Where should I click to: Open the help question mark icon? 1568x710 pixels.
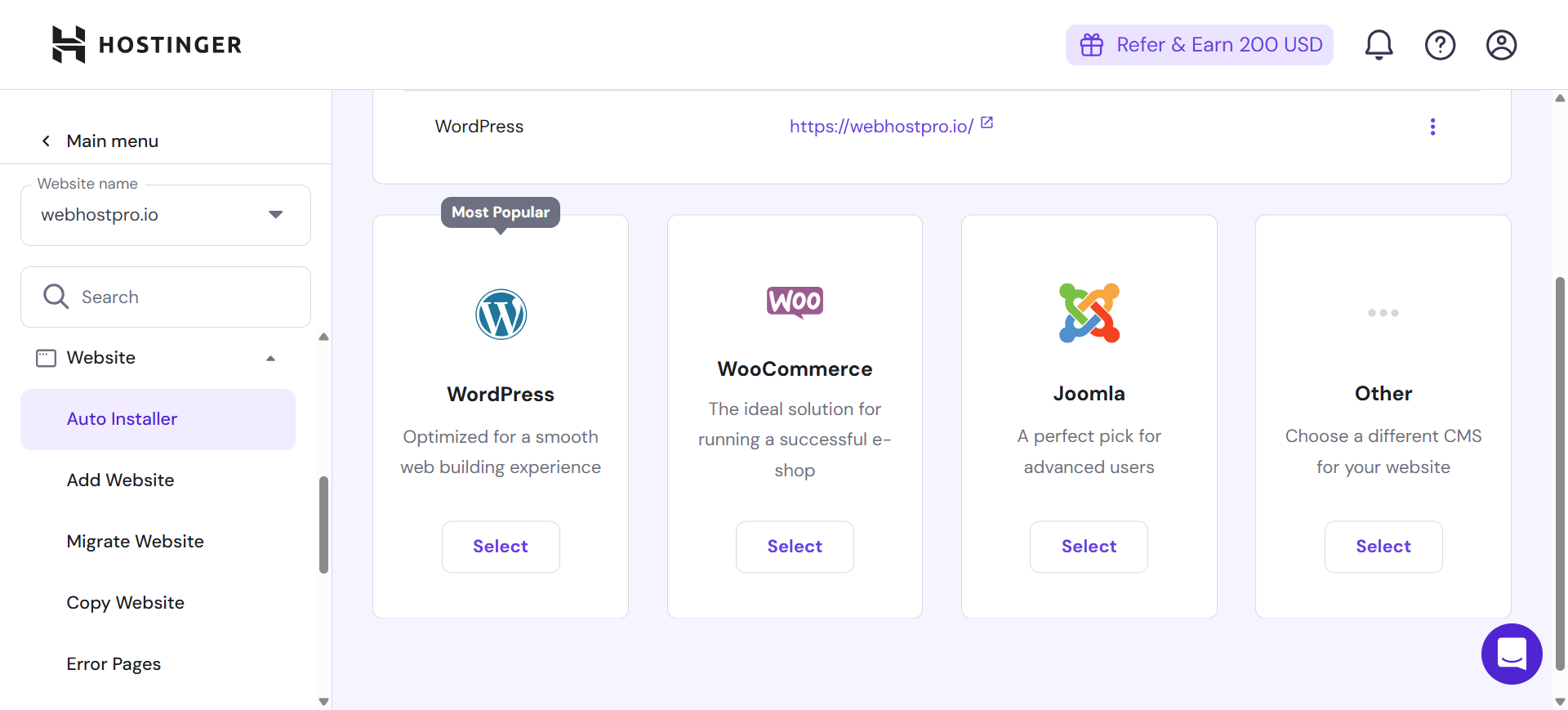tap(1440, 44)
